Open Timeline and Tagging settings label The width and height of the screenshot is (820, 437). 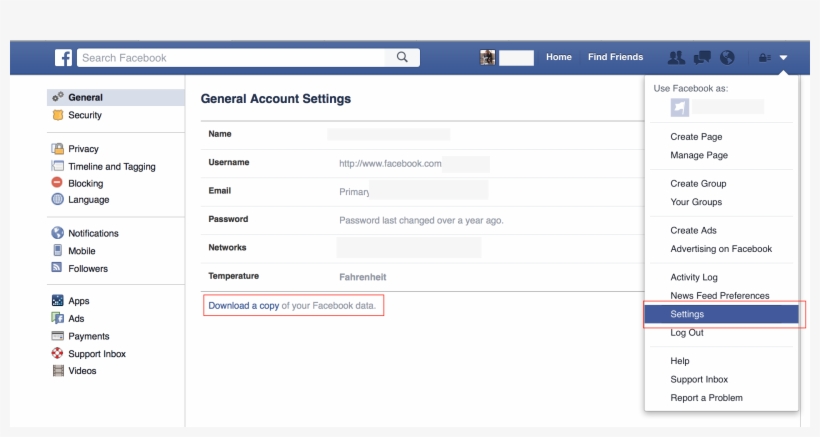112,167
